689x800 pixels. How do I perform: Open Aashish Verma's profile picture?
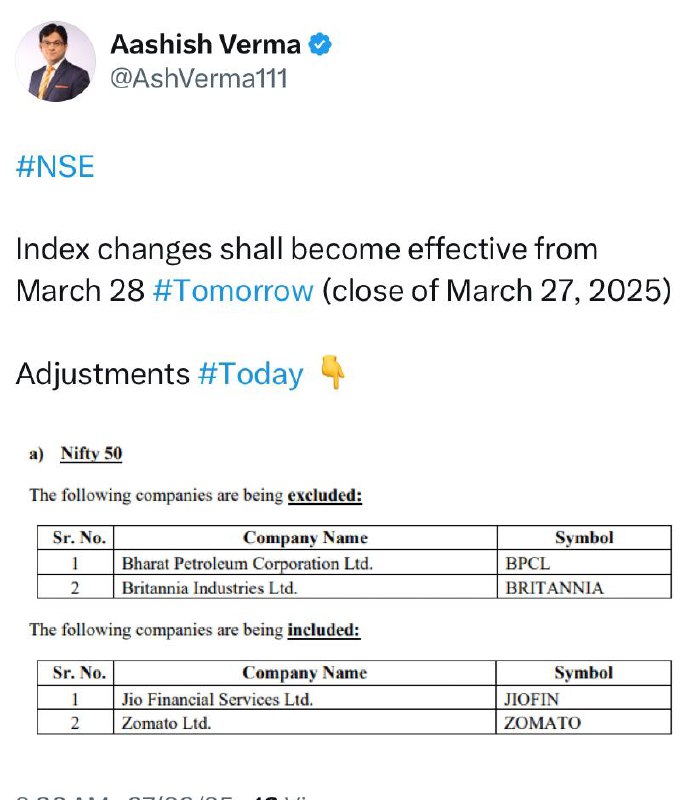point(55,62)
